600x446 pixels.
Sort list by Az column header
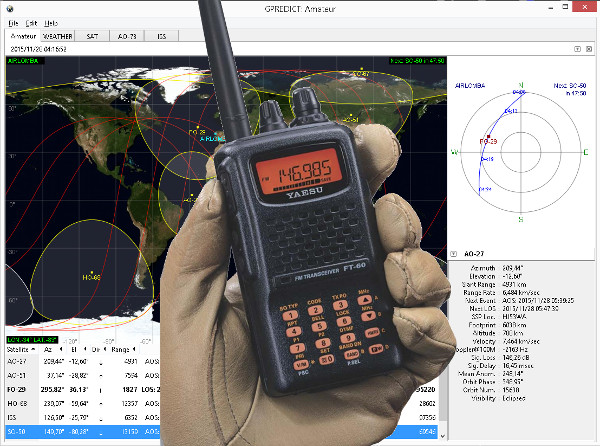pyautogui.click(x=52, y=349)
